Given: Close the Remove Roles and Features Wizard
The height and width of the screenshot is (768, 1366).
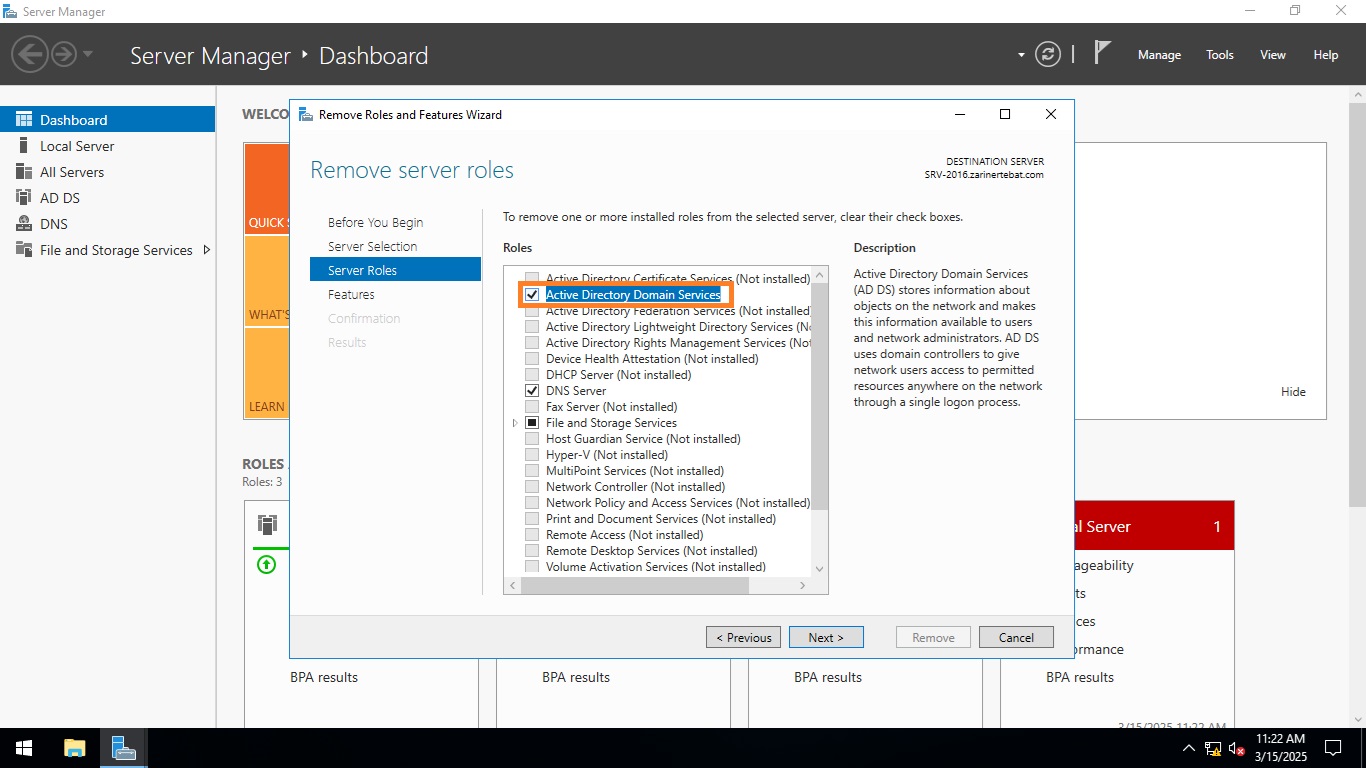Looking at the screenshot, I should click(1051, 114).
